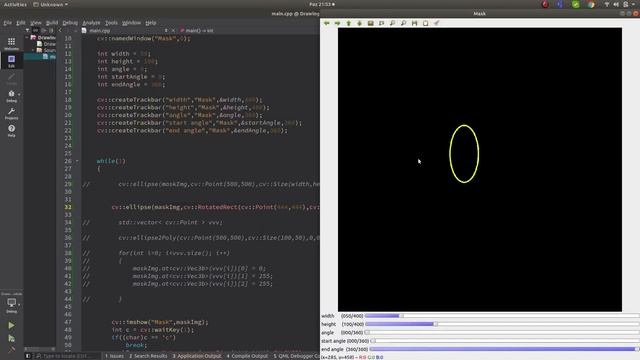Click the Chrome icon in system tray
The width and height of the screenshot is (640, 360).
click(591, 4)
